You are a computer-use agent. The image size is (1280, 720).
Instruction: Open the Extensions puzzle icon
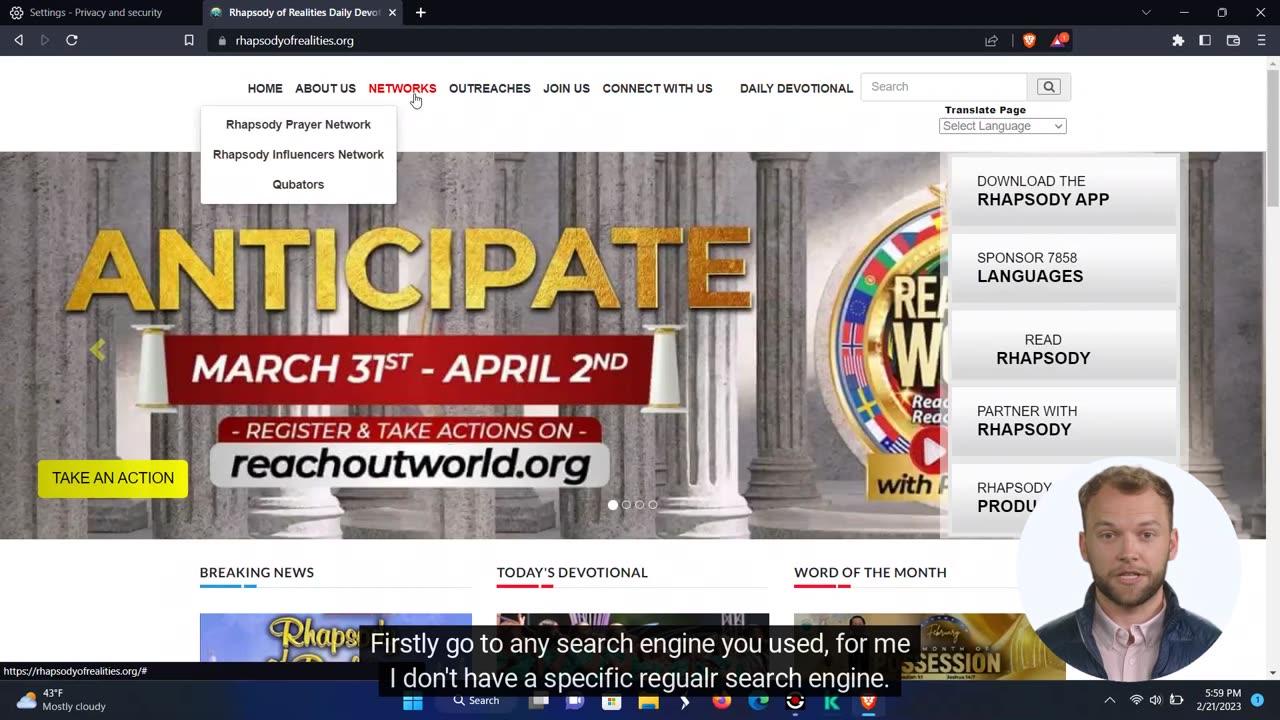pyautogui.click(x=1178, y=40)
